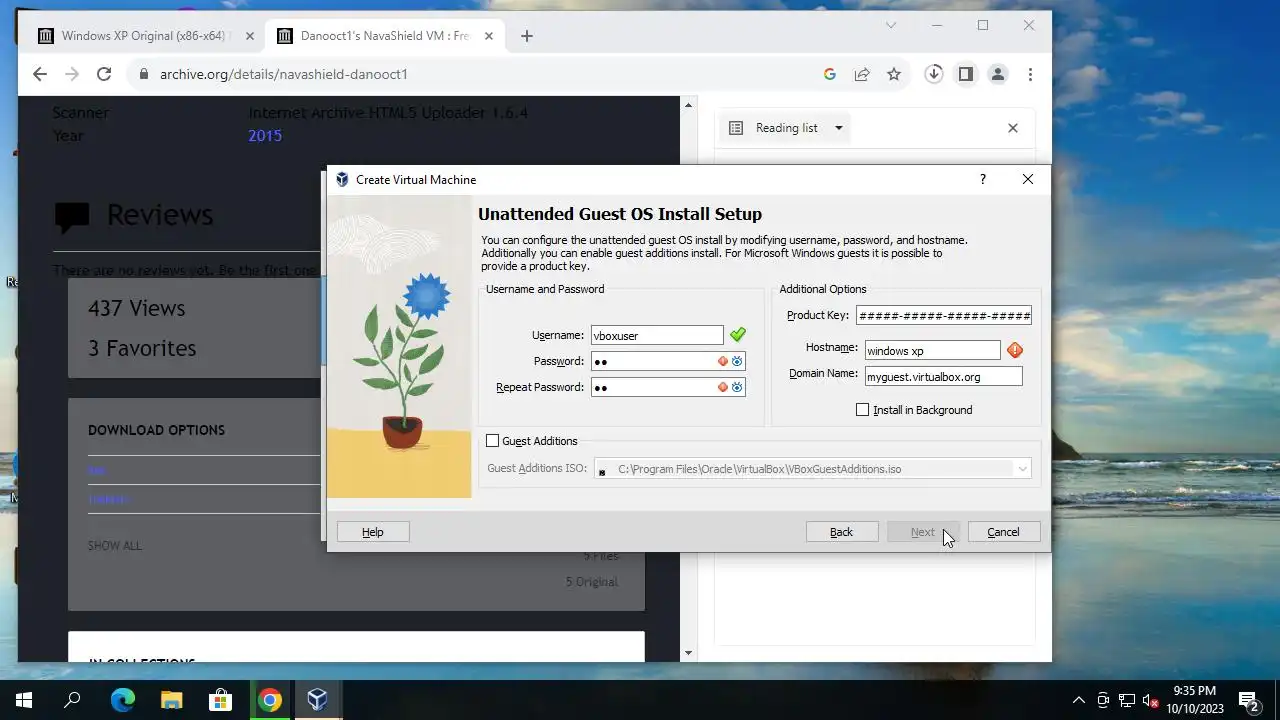Launch Microsoft Edge from taskbar
The image size is (1280, 720).
tap(122, 700)
